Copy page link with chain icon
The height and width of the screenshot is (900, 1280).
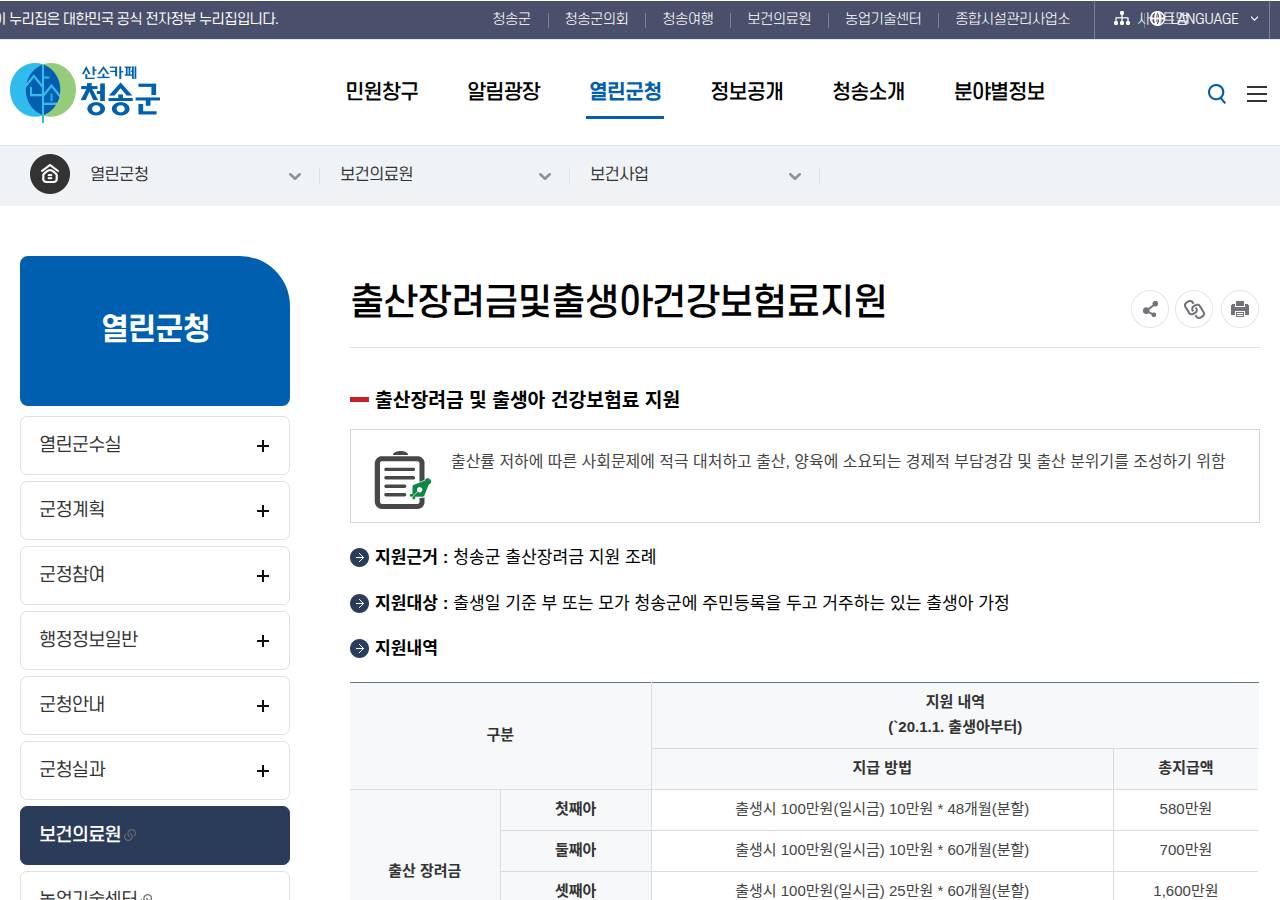(1195, 309)
